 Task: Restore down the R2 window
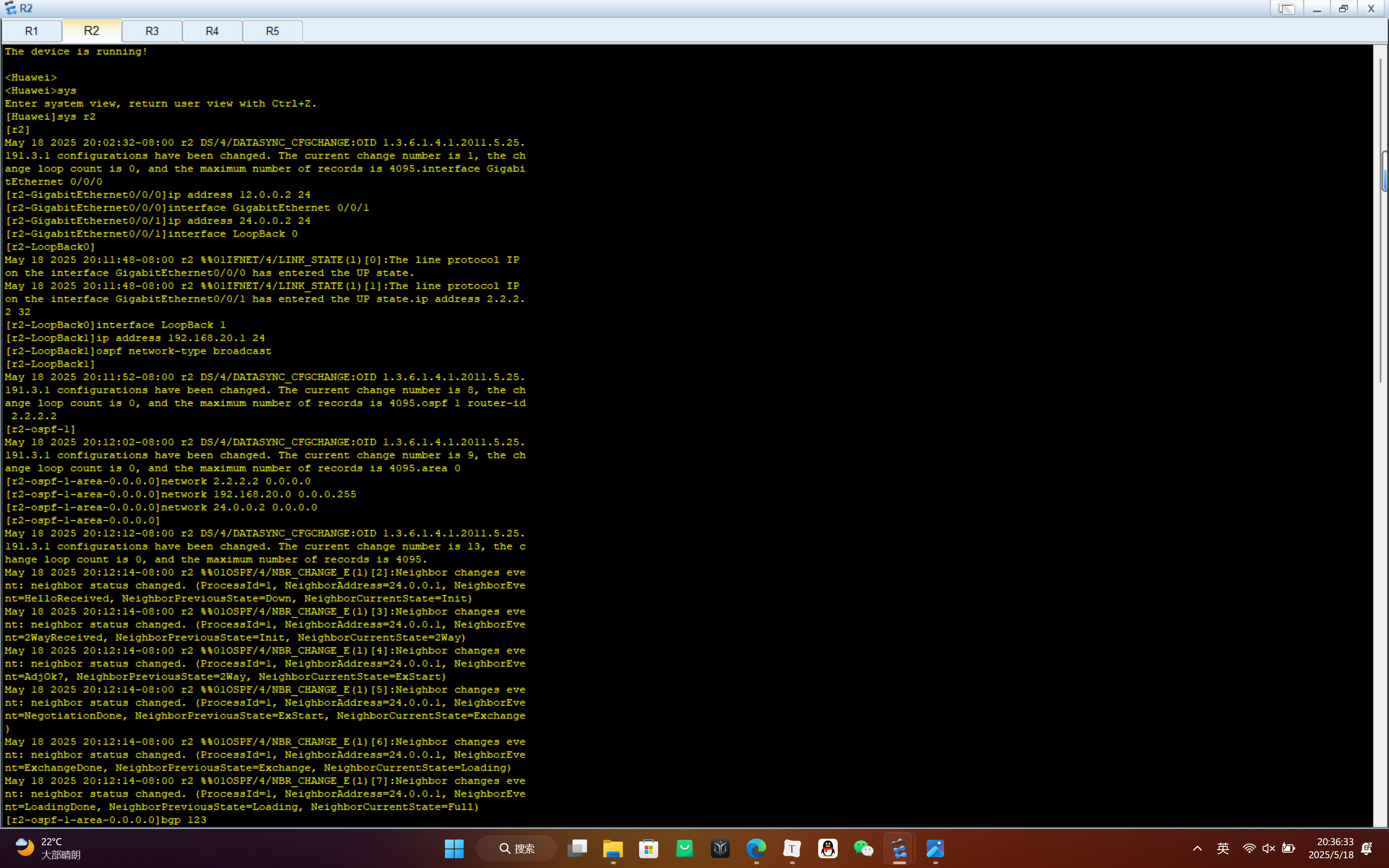pos(1343,9)
